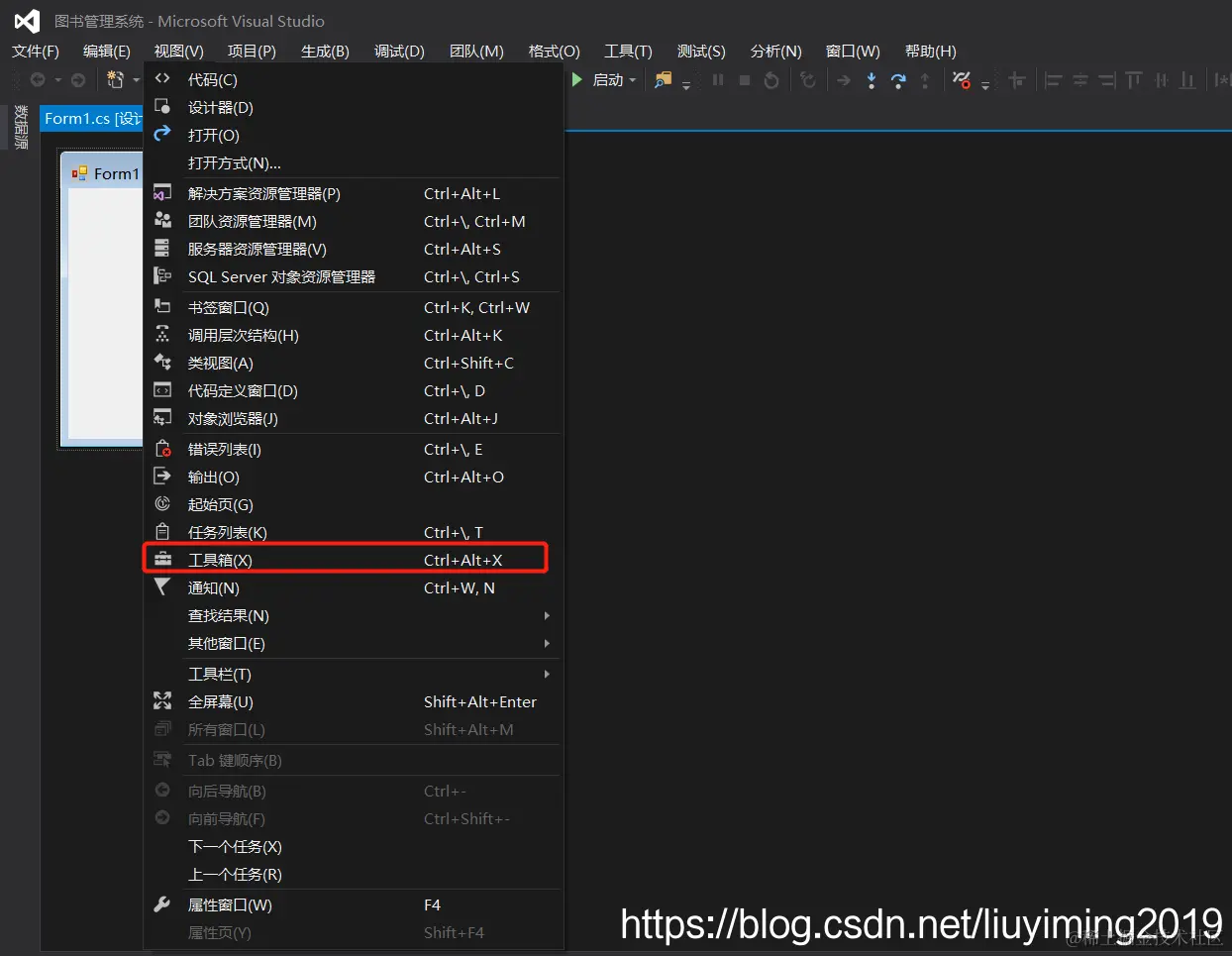Toggle disable all breakpoints in debug toolbar
Viewport: 1232px width, 956px height.
pyautogui.click(x=961, y=80)
